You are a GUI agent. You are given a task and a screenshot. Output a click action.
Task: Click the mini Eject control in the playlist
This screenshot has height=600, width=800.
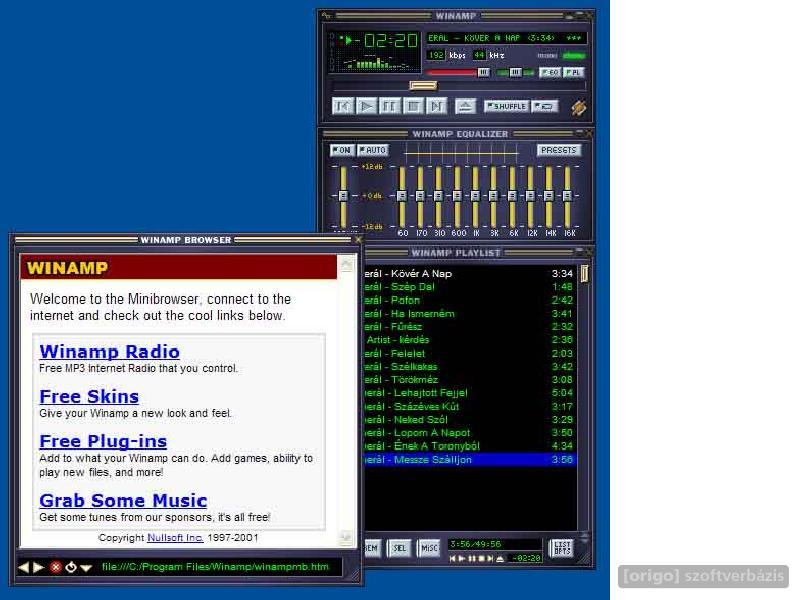(500, 559)
